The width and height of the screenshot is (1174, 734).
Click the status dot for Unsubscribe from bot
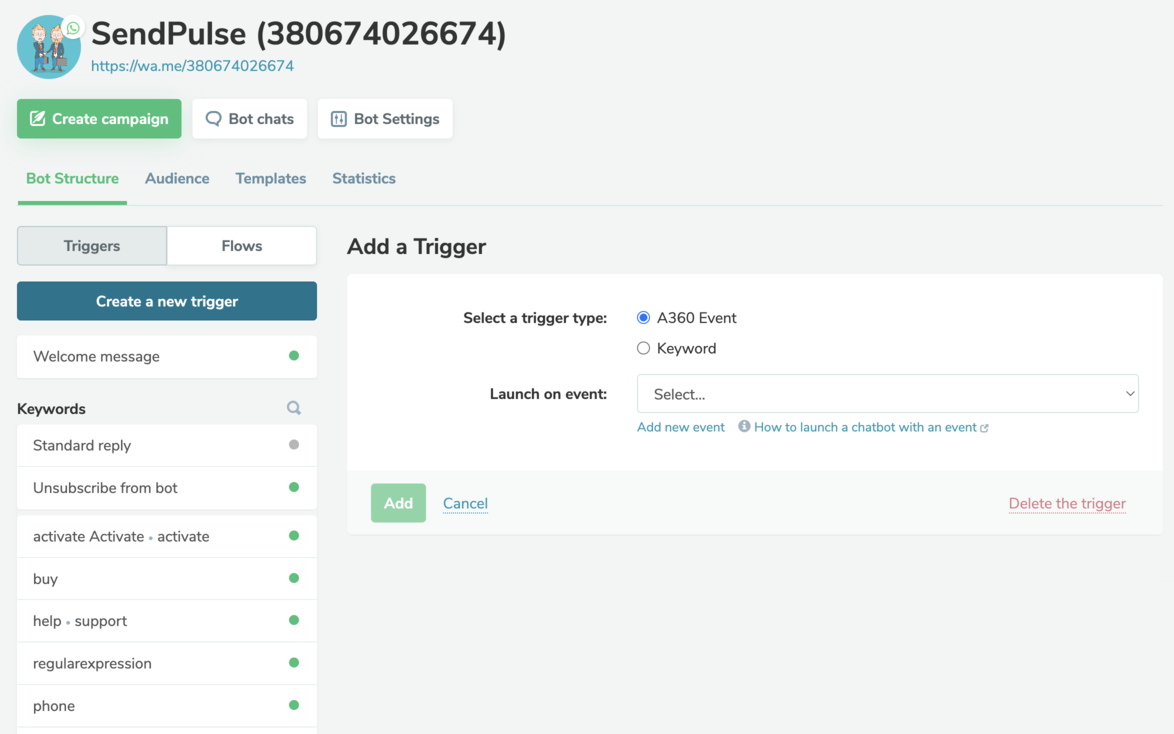(x=294, y=488)
